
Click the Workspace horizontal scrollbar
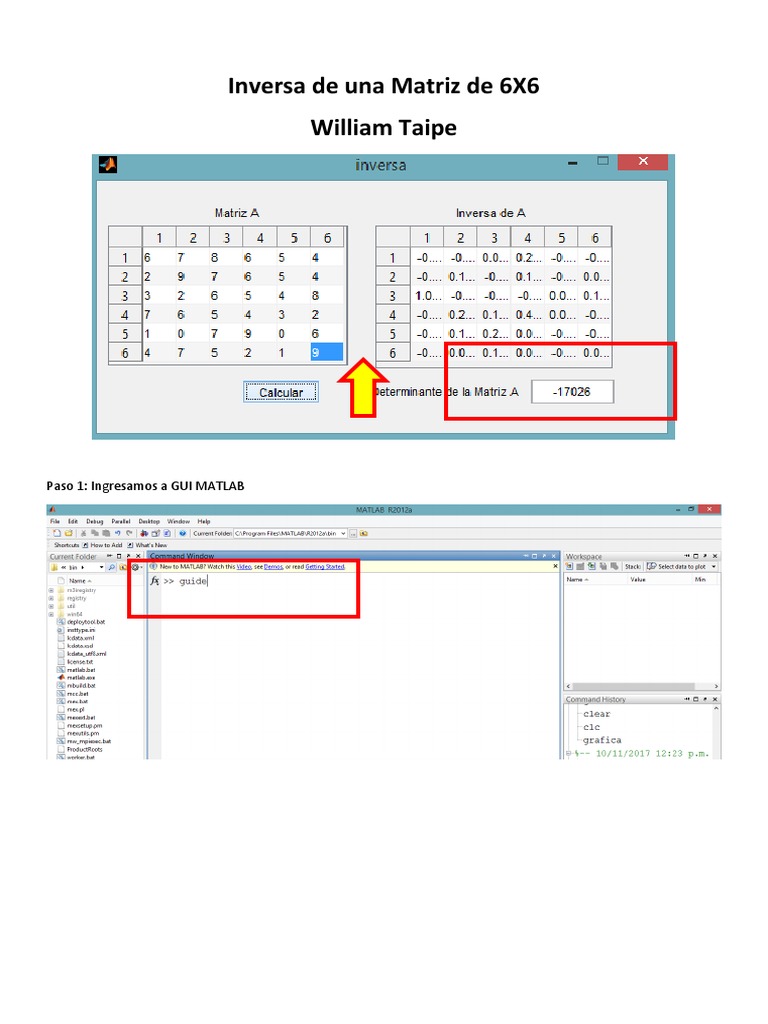[642, 686]
